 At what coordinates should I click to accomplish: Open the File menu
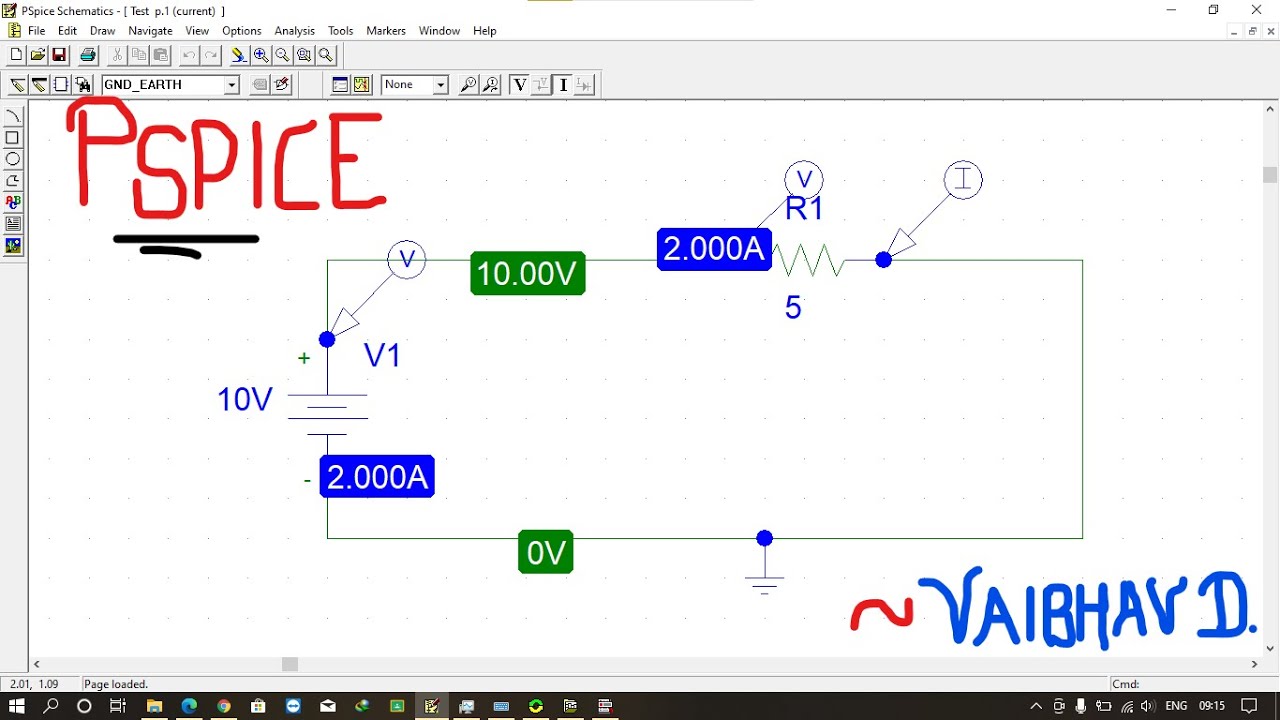(37, 31)
